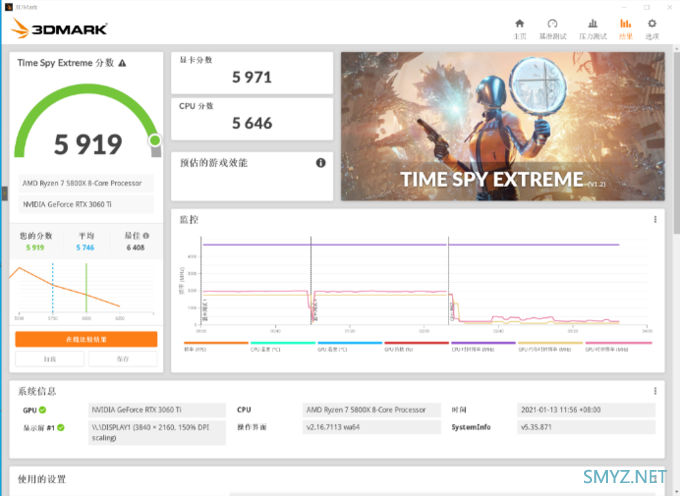Open the three-dot menu of 监控 panel
The width and height of the screenshot is (680, 496).
[x=655, y=220]
